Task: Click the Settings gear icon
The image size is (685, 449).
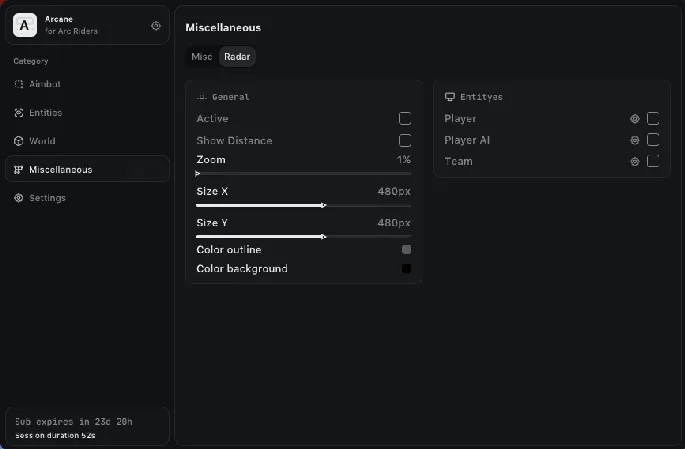Action: (x=19, y=198)
